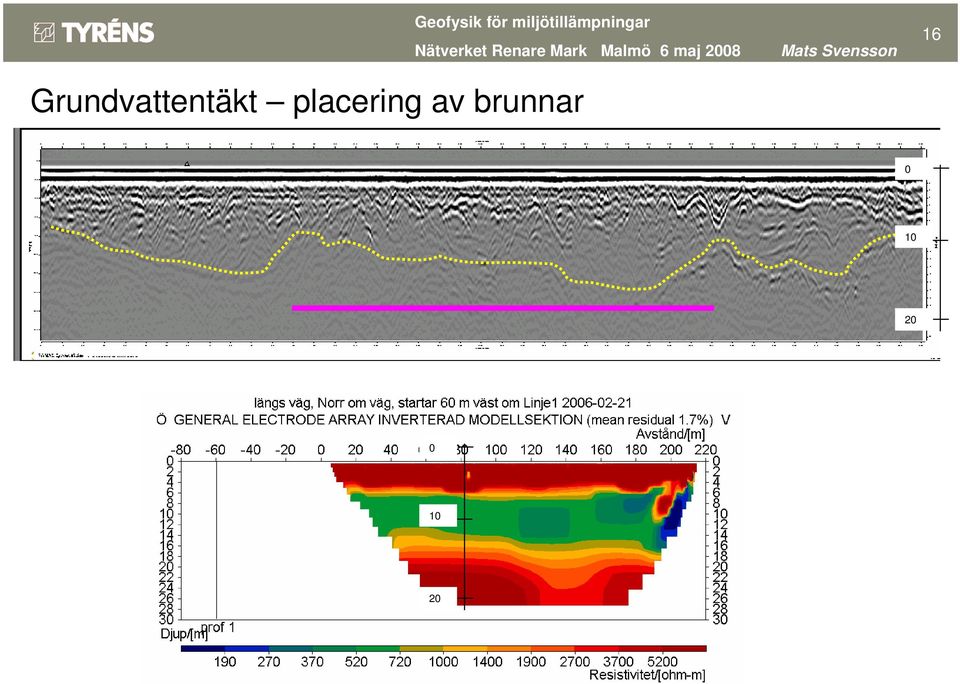Click the small triangle marker atop radargram
The width and height of the screenshot is (960, 684).
(x=187, y=163)
